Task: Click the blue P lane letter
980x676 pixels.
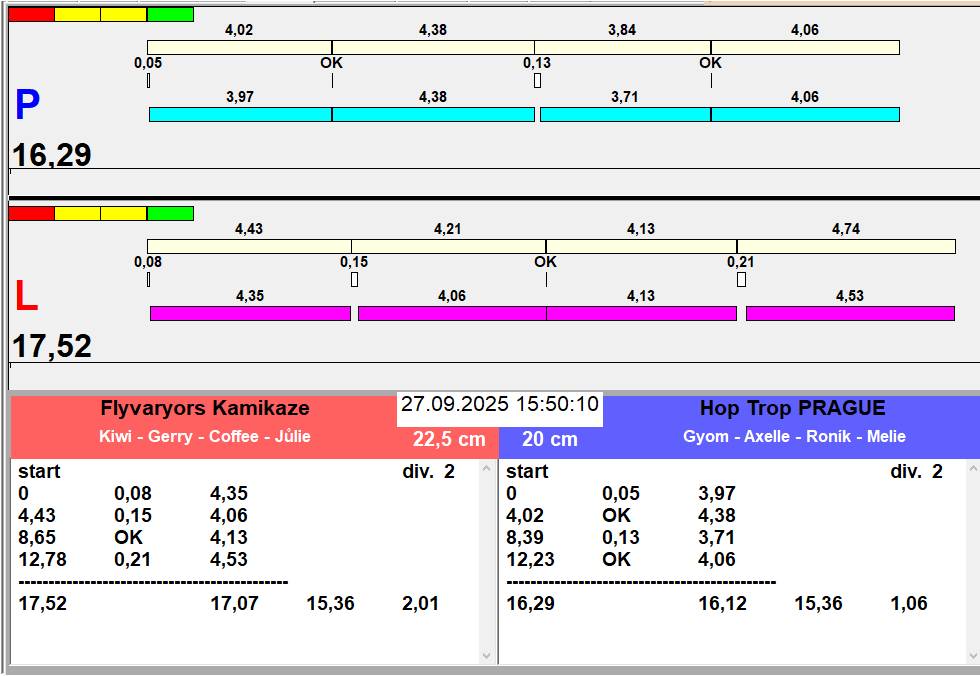Action: 28,105
